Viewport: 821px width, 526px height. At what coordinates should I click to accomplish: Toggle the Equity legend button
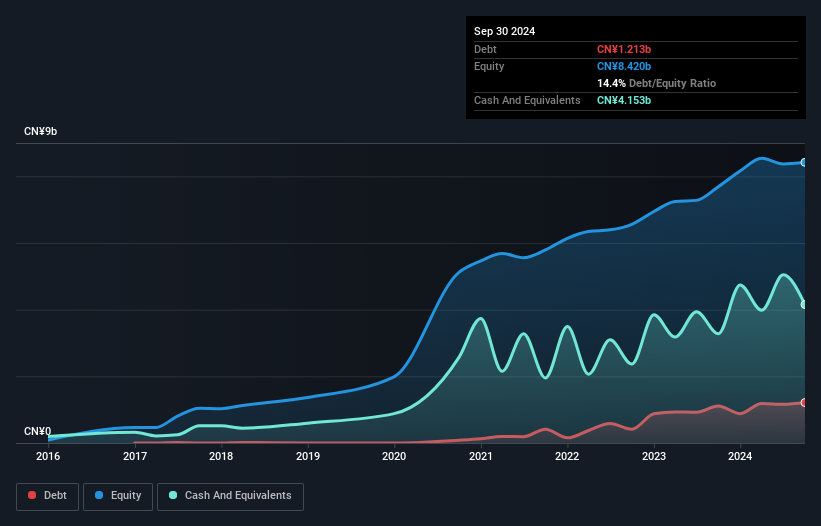pyautogui.click(x=118, y=496)
